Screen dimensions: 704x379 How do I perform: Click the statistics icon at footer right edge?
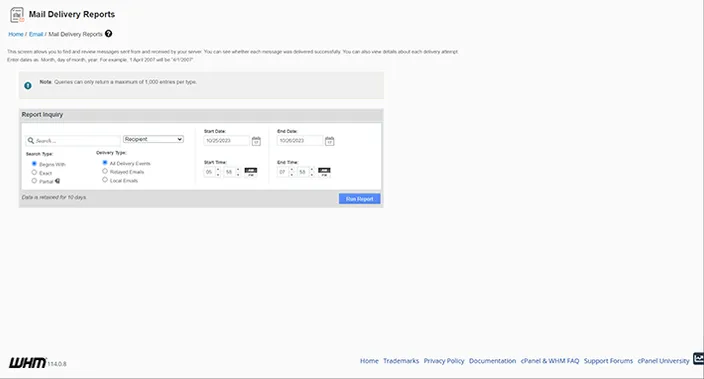click(698, 358)
